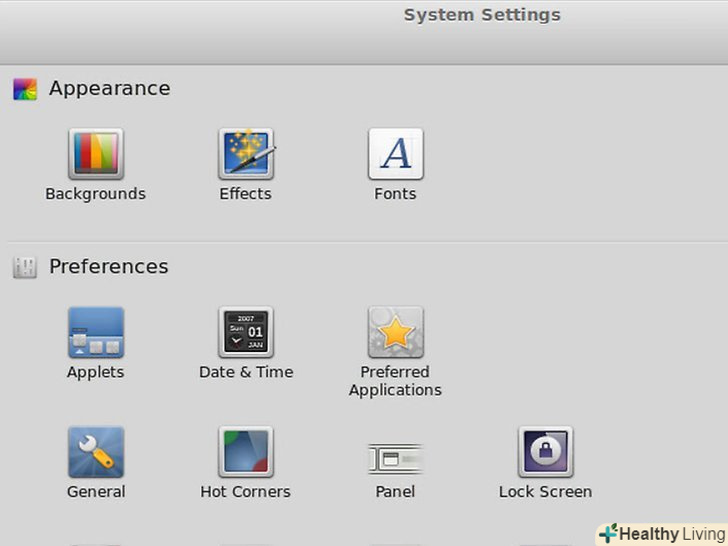Click the Healthy Living watermark logo
Viewport: 728px width, 546px height.
662,533
